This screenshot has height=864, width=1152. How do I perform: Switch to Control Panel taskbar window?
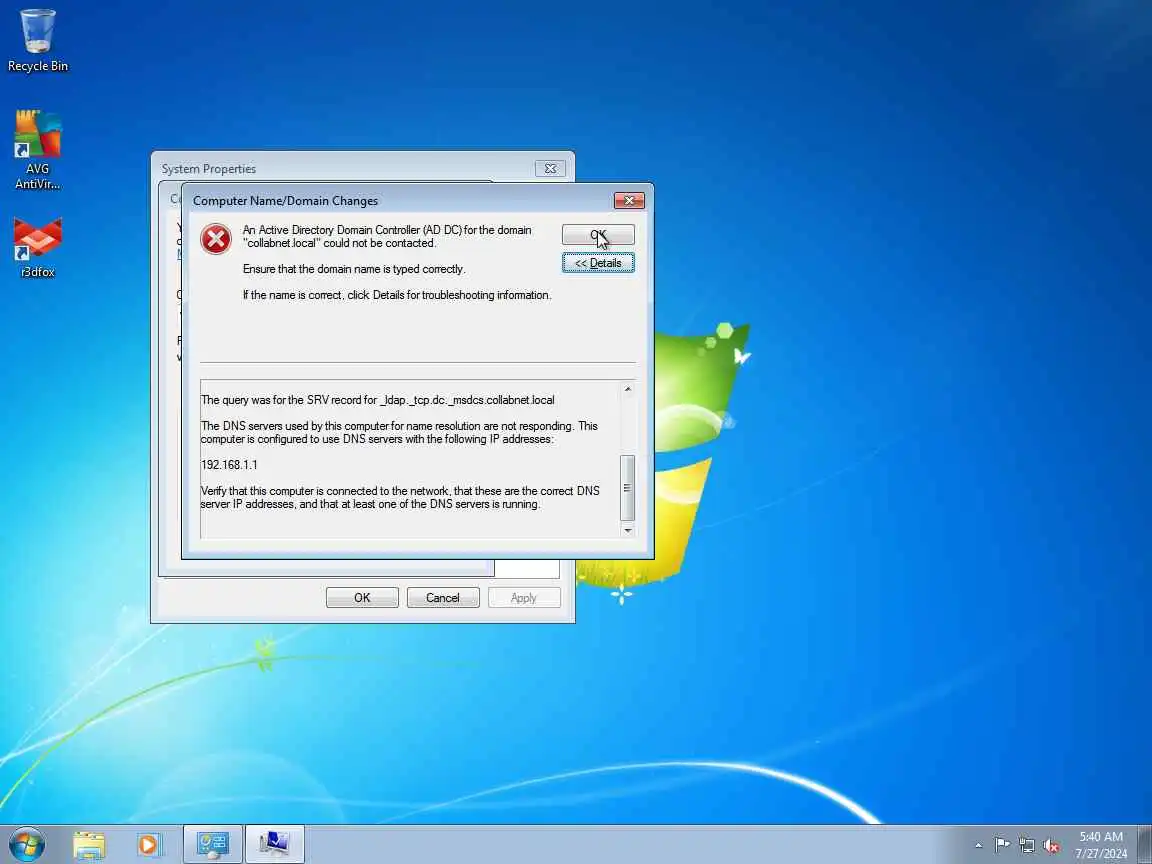[x=212, y=845]
